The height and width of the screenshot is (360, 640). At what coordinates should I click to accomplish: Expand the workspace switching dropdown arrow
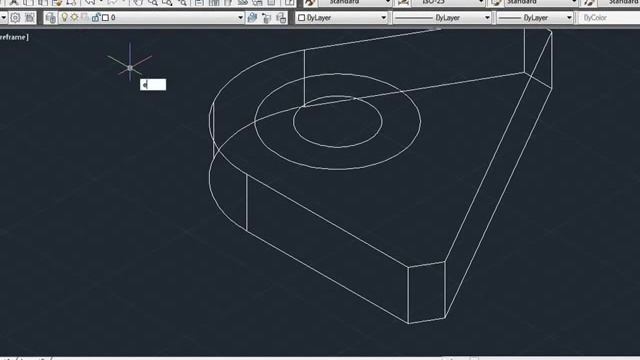pos(3,18)
